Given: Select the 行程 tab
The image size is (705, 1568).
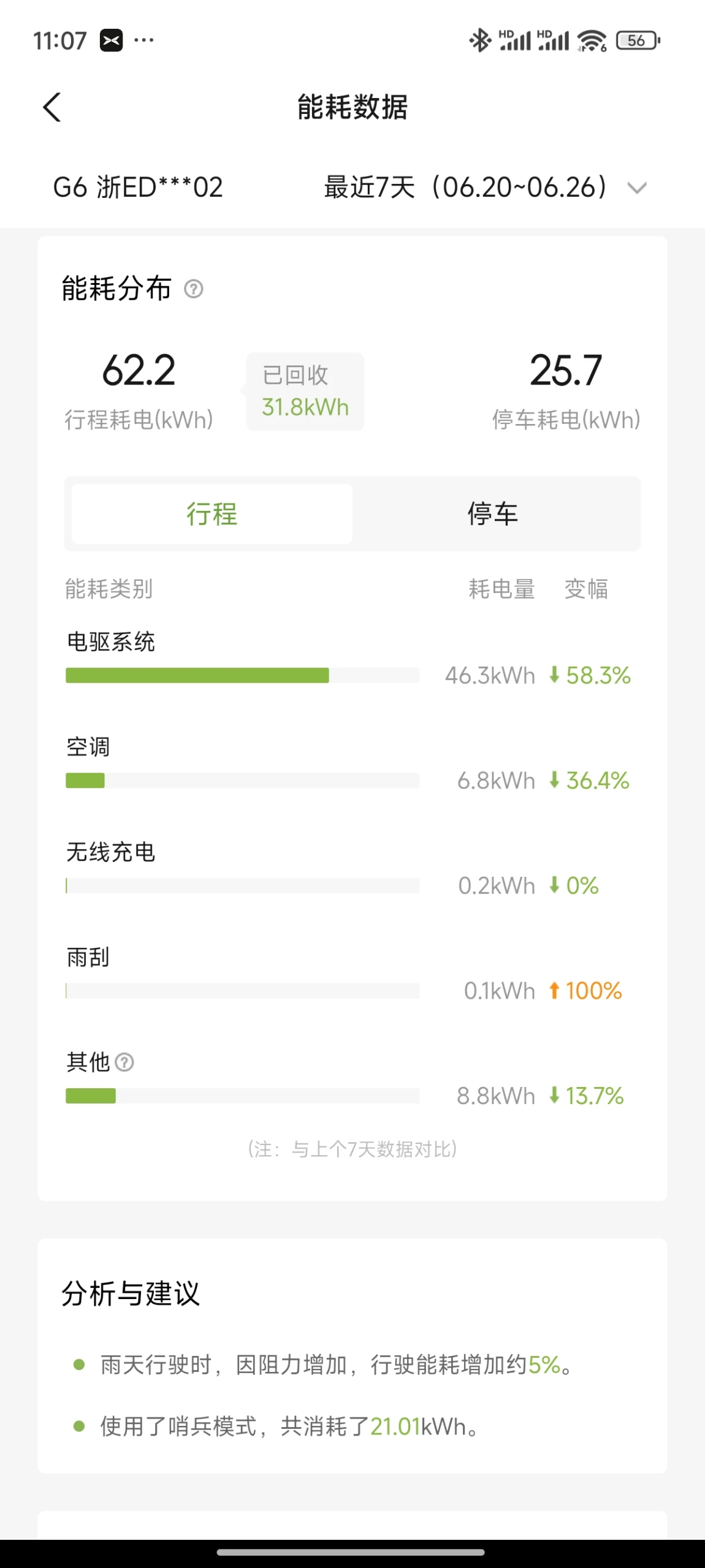Looking at the screenshot, I should 212,513.
